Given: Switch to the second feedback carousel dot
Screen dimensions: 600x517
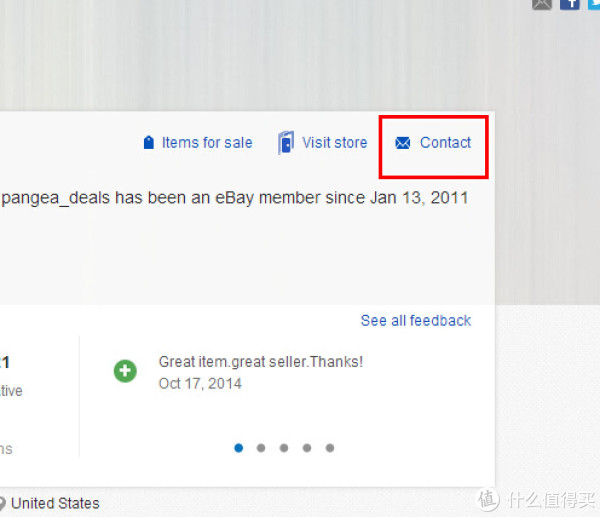Looking at the screenshot, I should click(261, 448).
